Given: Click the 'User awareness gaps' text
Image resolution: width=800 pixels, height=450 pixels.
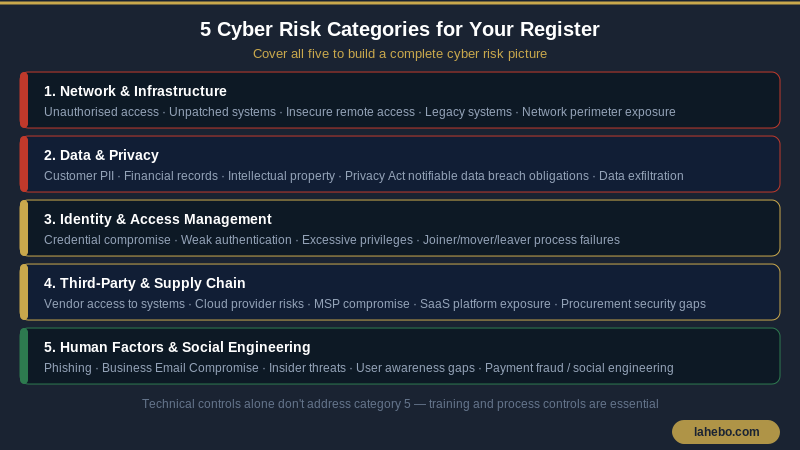Looking at the screenshot, I should (415, 368).
